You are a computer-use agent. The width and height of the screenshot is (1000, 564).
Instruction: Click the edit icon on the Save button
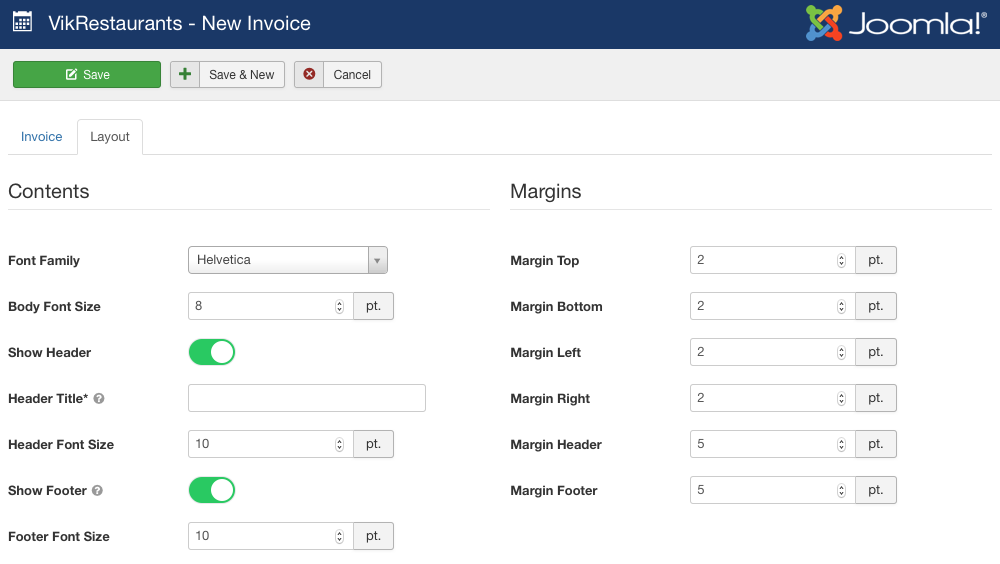71,75
